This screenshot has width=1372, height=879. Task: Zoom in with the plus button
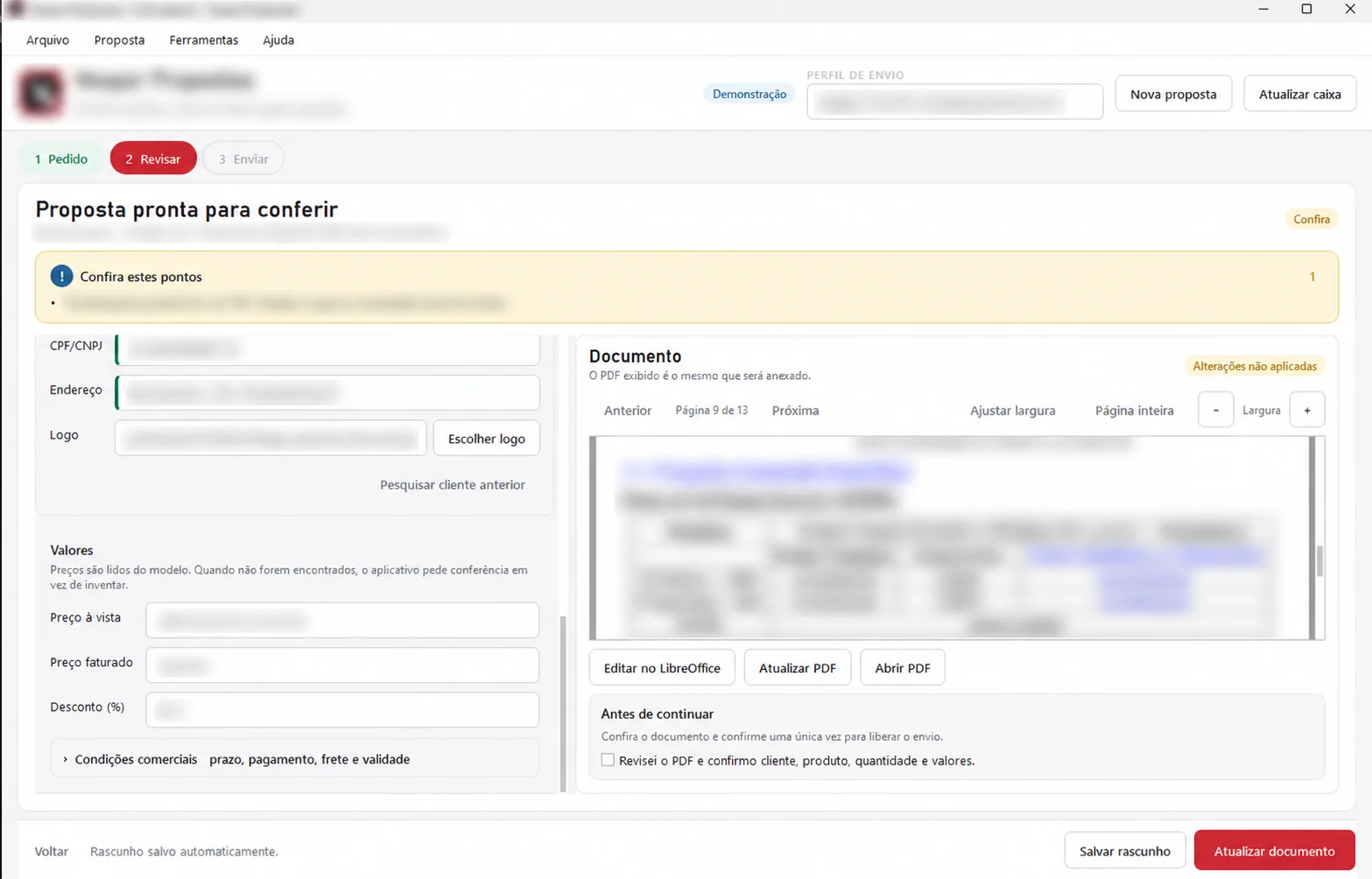click(1307, 410)
